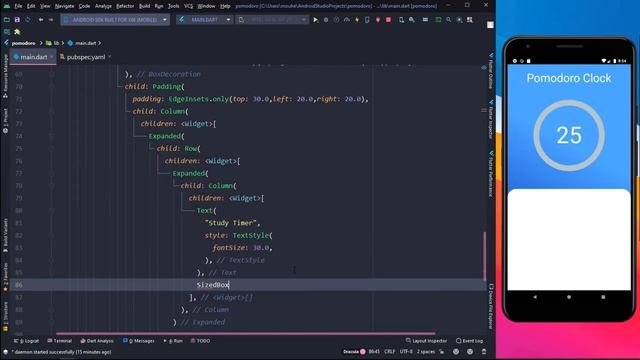640x360 pixels.
Task: Open the third device dropdown in toolbar
Action: (x=272, y=20)
